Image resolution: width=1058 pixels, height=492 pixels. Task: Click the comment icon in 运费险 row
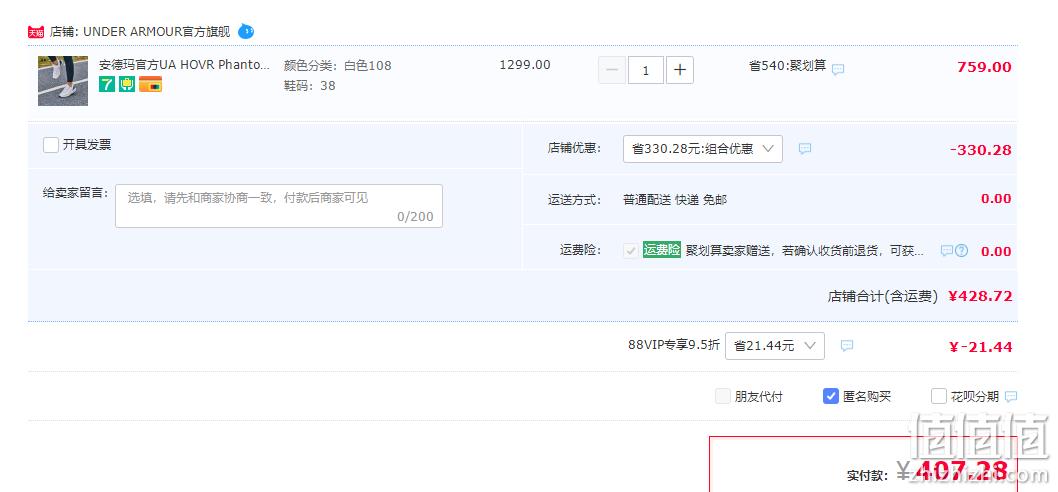(947, 251)
